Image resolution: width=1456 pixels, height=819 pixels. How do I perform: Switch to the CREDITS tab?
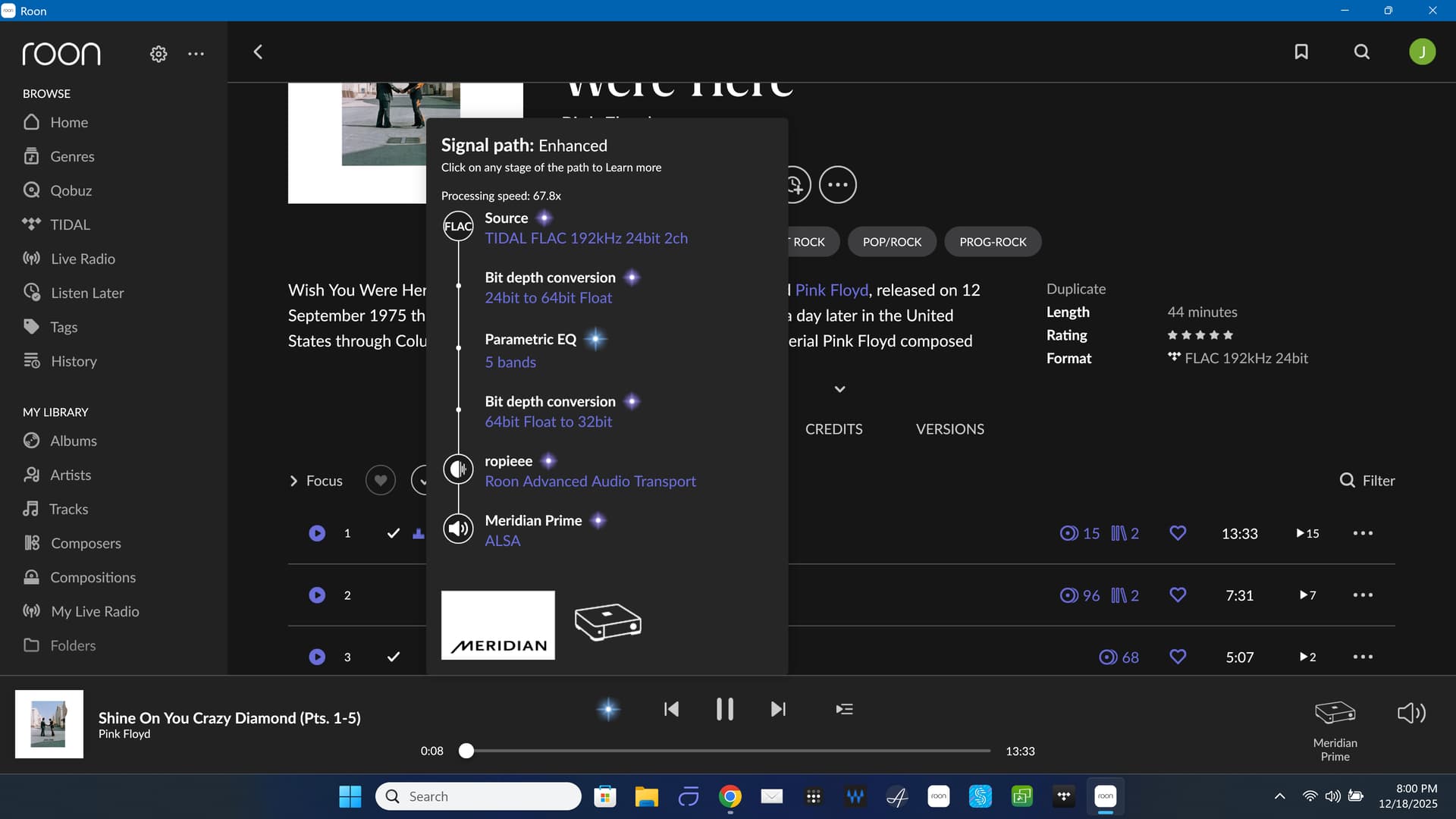pos(833,429)
